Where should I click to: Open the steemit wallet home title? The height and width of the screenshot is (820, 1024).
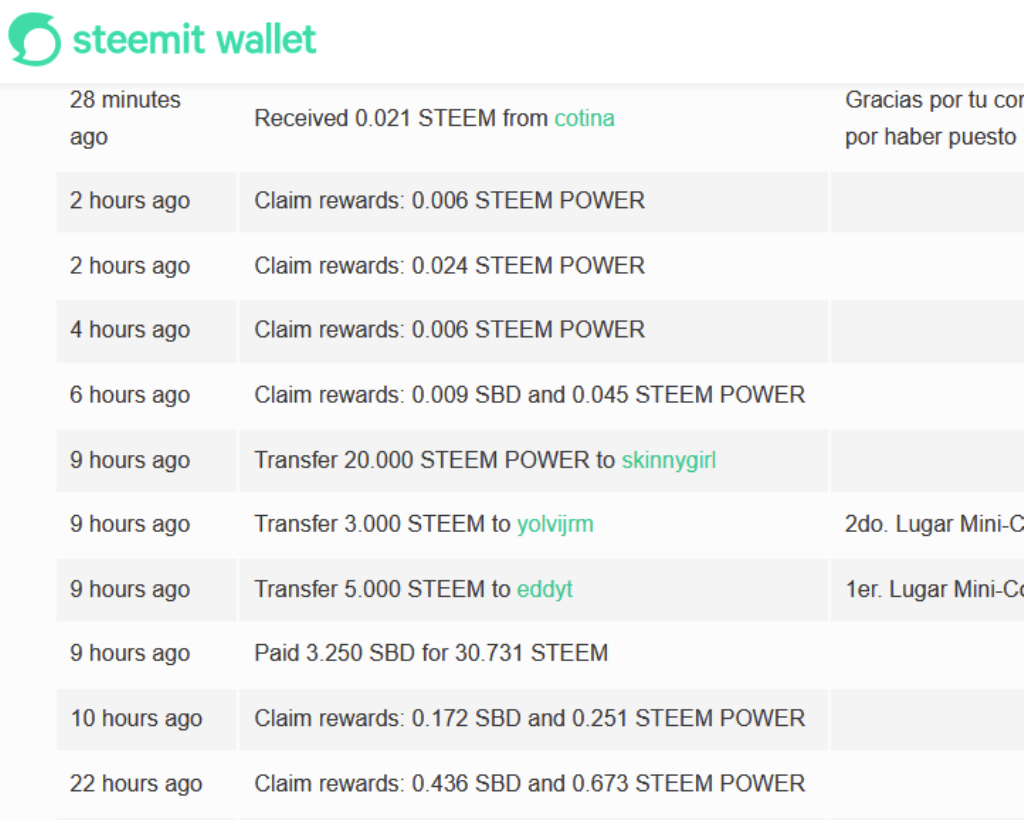194,39
